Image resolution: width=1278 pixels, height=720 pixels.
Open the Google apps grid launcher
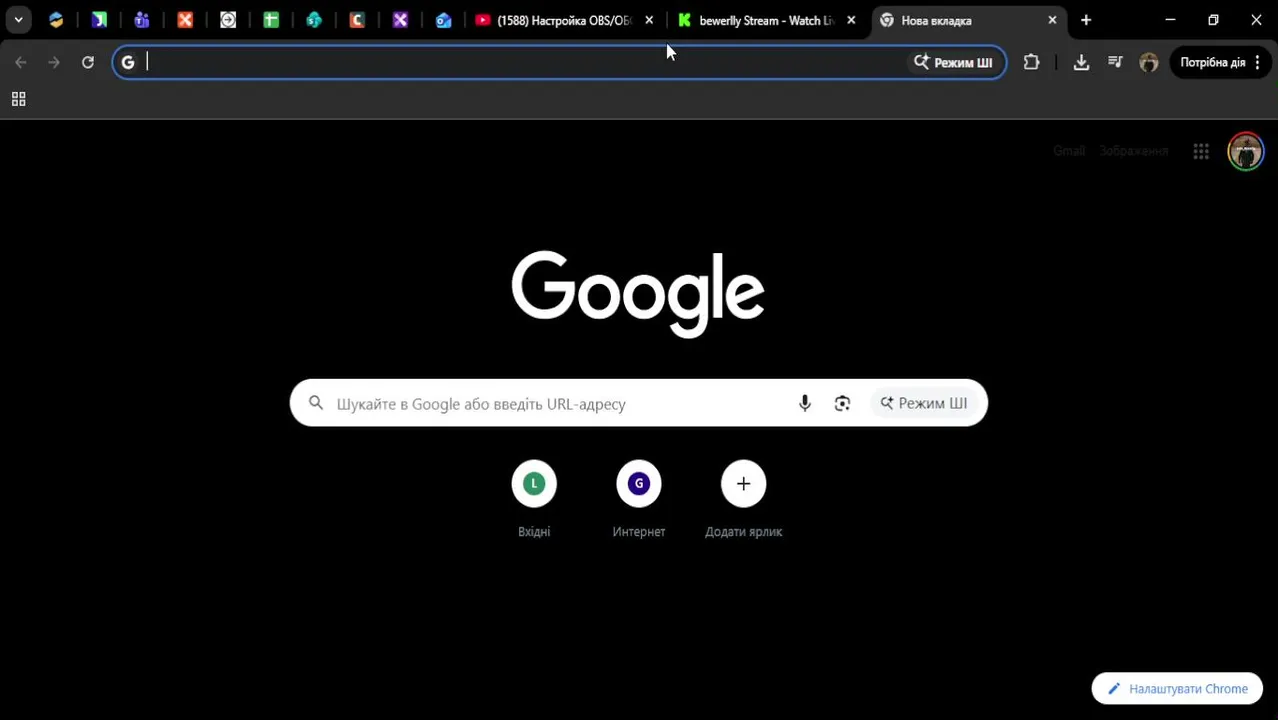click(x=1201, y=151)
